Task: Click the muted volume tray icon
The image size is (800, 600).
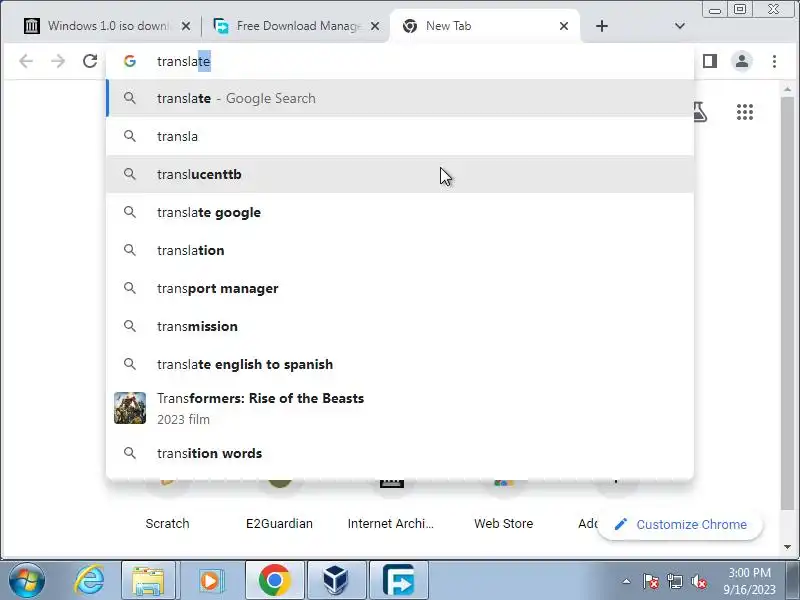Action: [x=698, y=581]
